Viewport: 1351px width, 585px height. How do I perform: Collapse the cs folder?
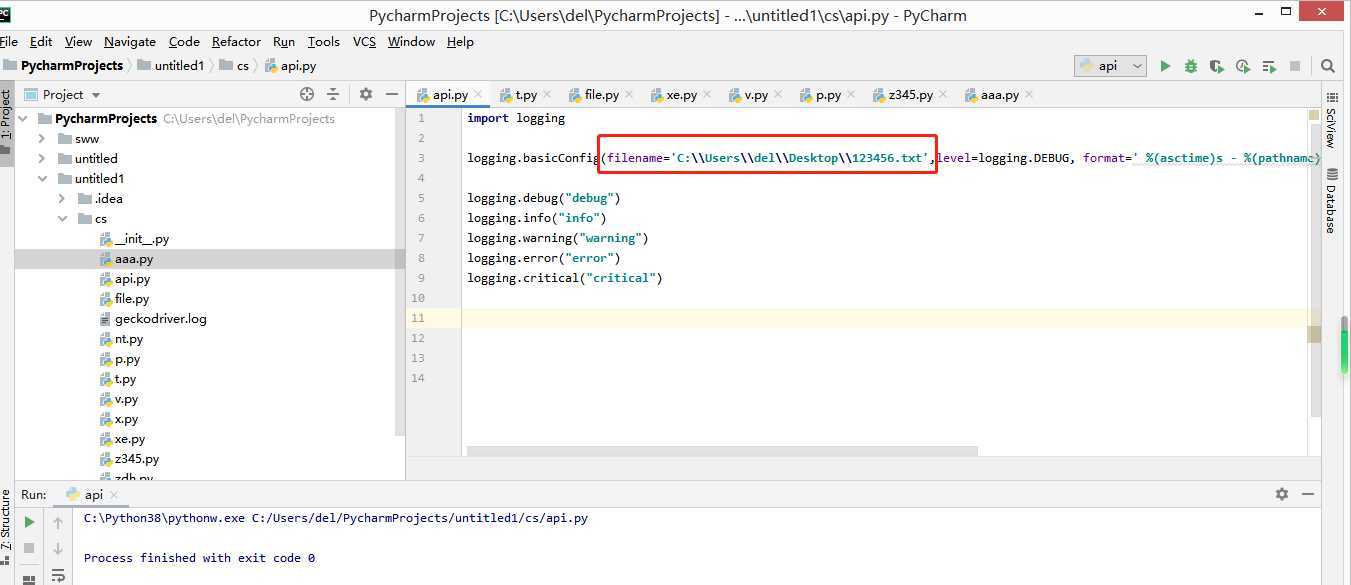tap(62, 218)
